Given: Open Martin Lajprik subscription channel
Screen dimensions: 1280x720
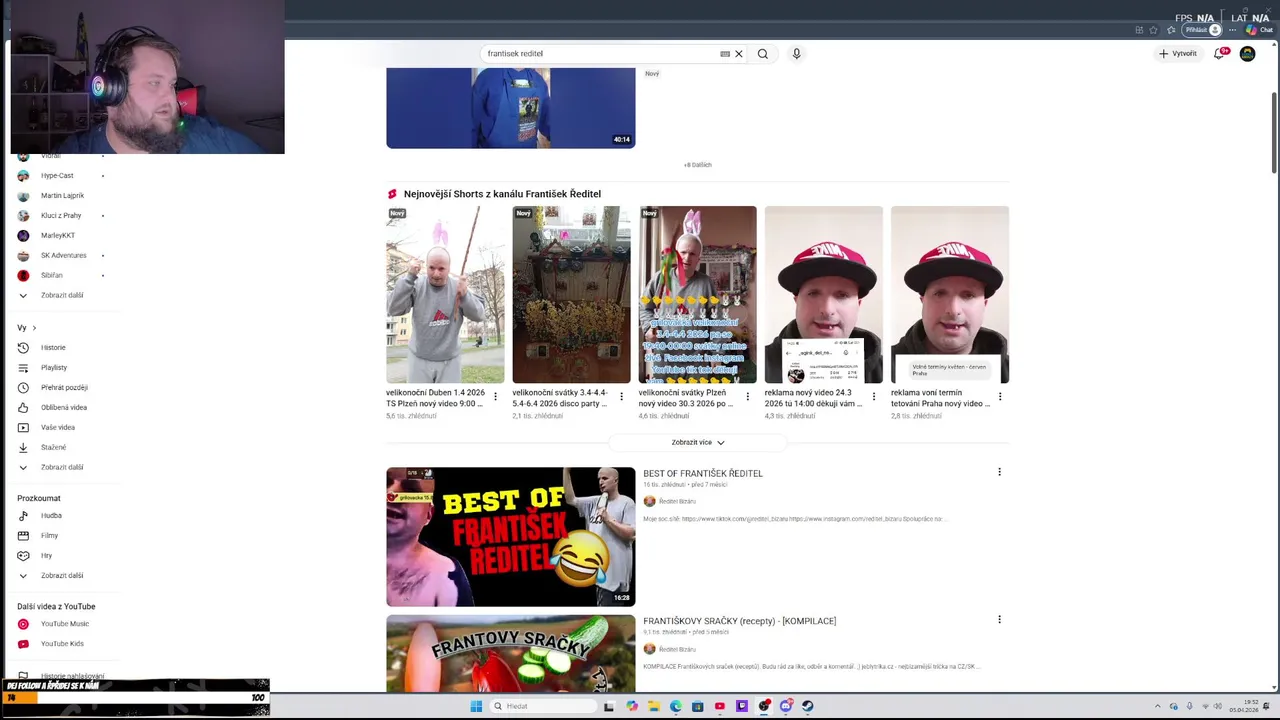Looking at the screenshot, I should tap(62, 196).
